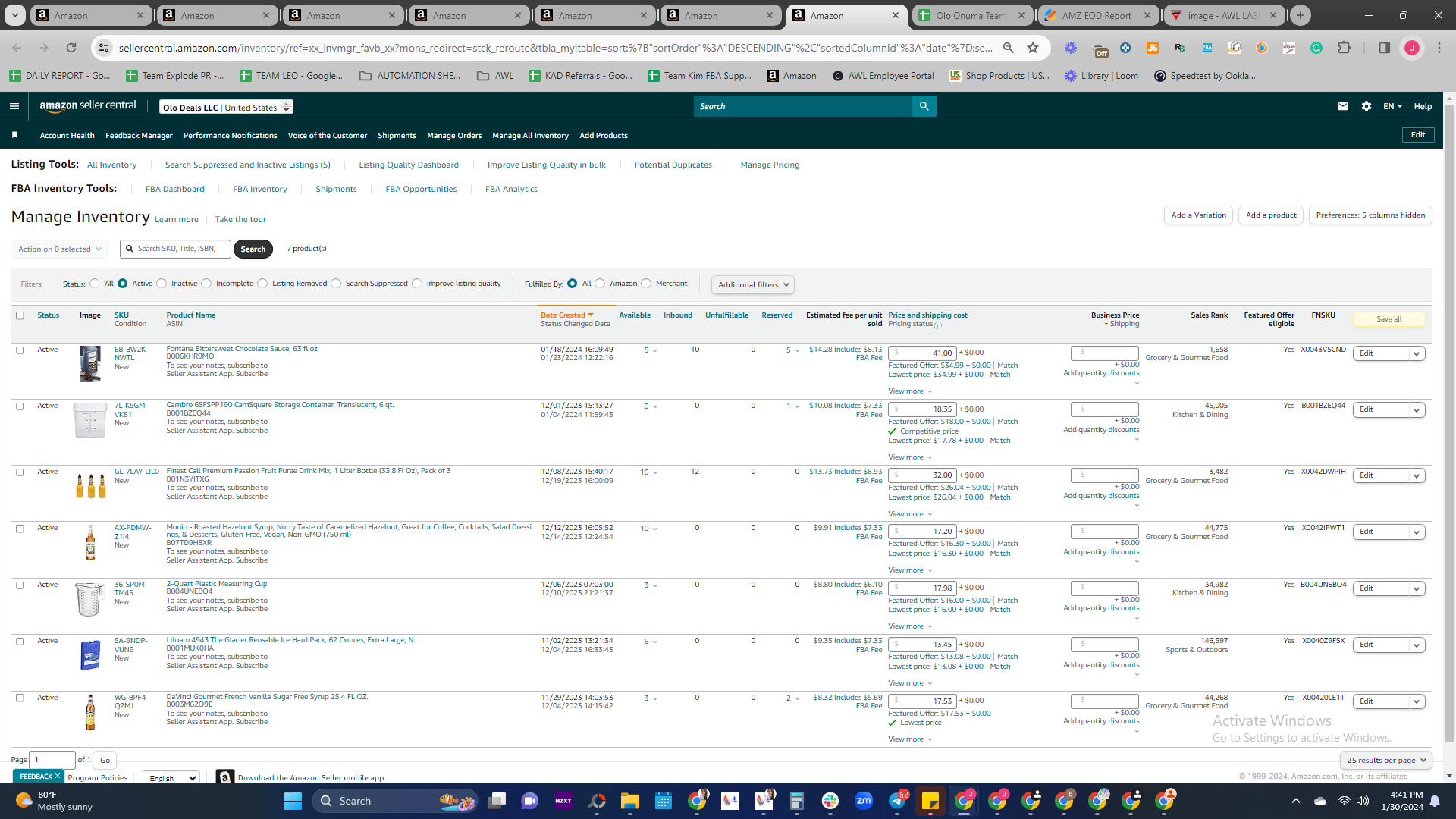
Task: Expand the Additional filters dropdown
Action: point(753,285)
